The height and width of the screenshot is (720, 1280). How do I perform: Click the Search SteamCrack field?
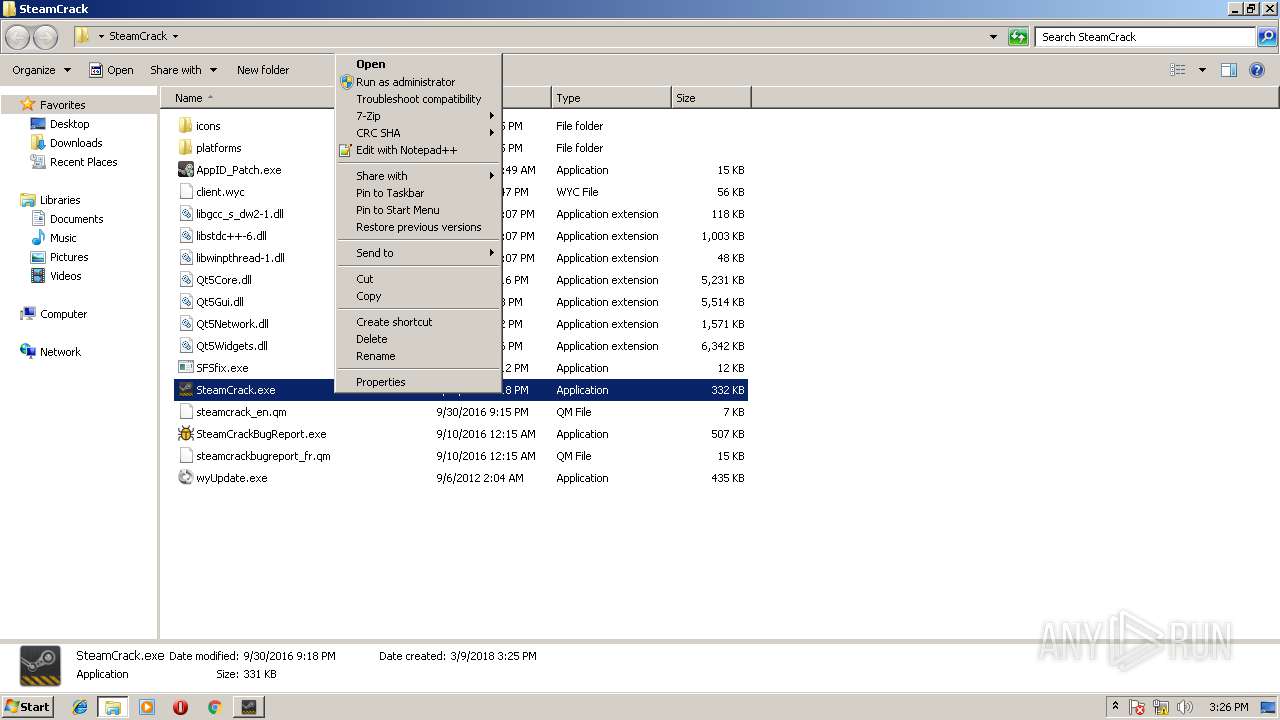point(1146,37)
